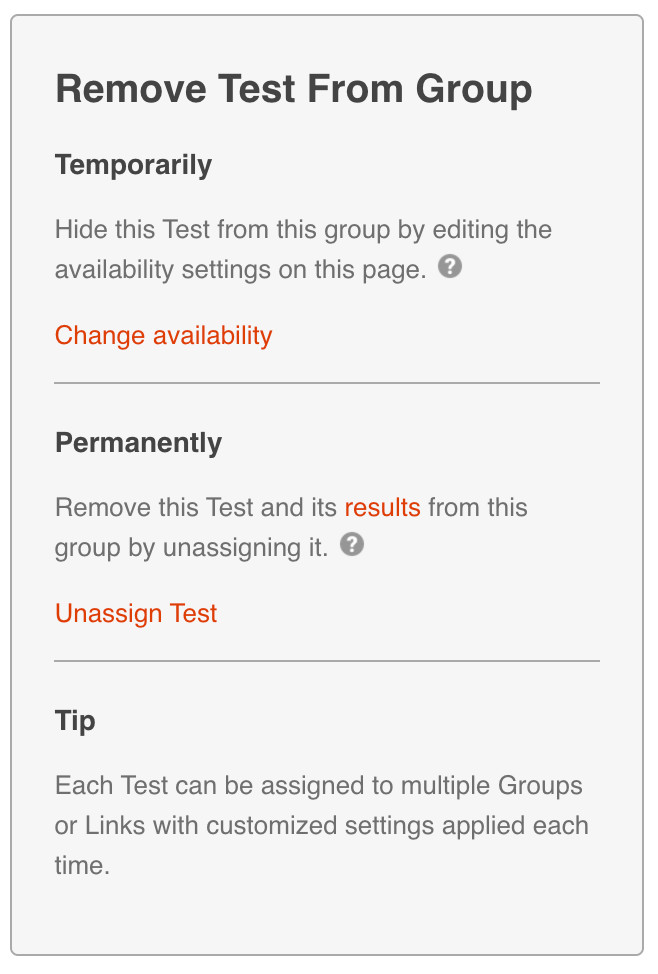The height and width of the screenshot is (974, 658).
Task: Click the help icon after 'unassigning it'
Action: click(x=352, y=546)
